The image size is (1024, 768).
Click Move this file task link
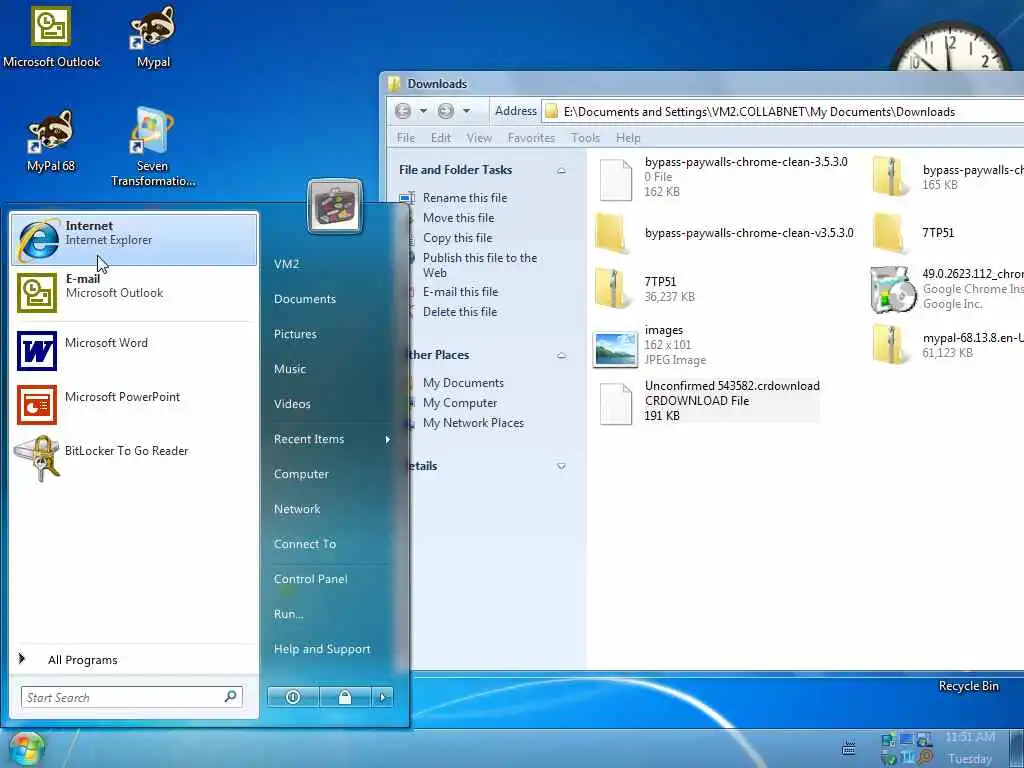point(458,217)
